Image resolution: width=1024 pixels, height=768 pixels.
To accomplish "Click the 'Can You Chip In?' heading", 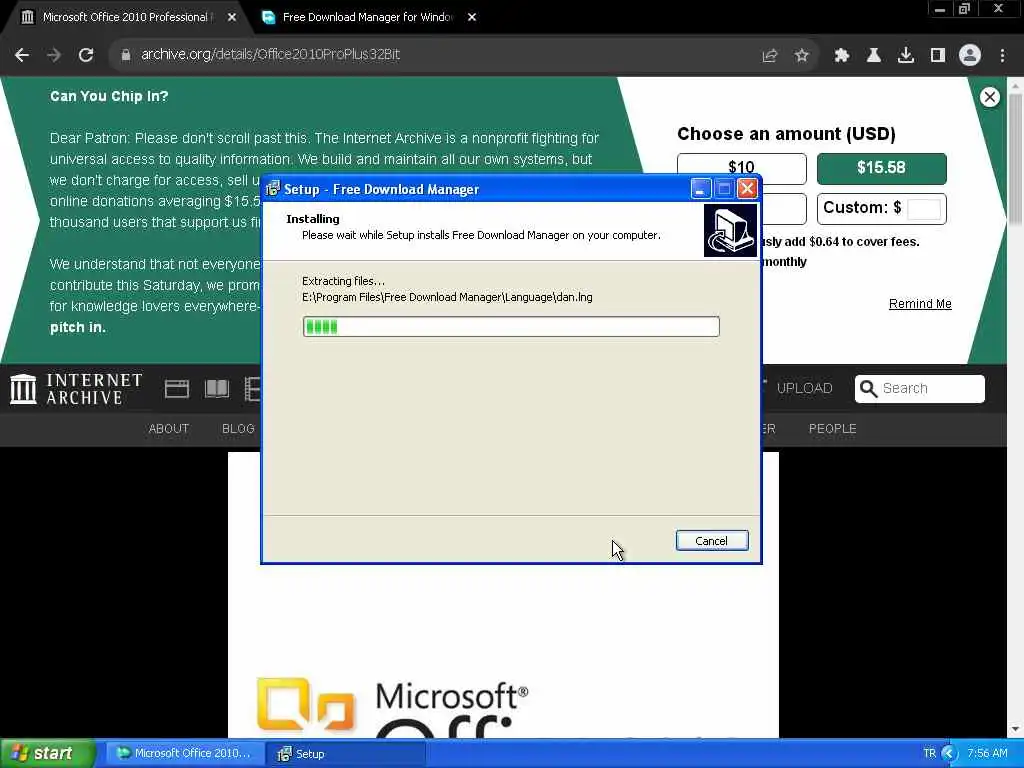I will (109, 96).
